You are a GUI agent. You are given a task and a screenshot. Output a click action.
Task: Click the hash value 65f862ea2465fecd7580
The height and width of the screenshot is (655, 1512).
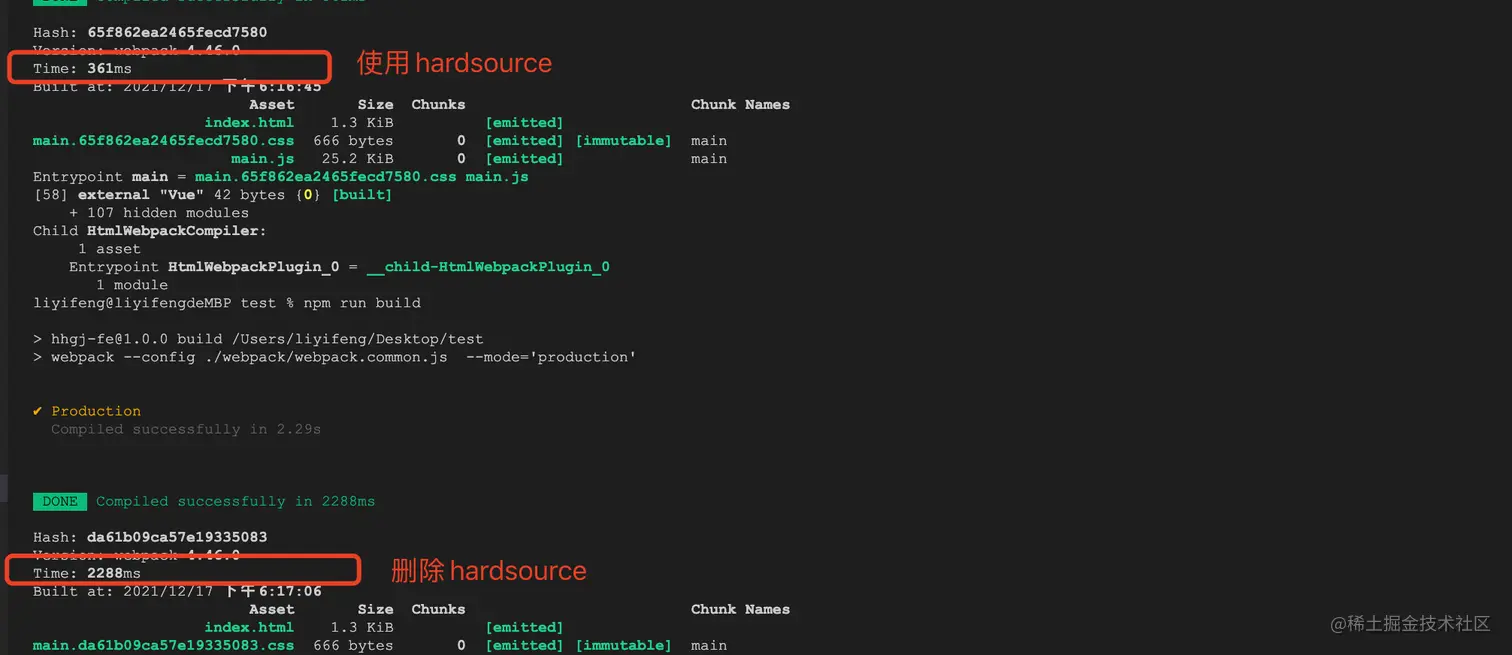pyautogui.click(x=177, y=32)
